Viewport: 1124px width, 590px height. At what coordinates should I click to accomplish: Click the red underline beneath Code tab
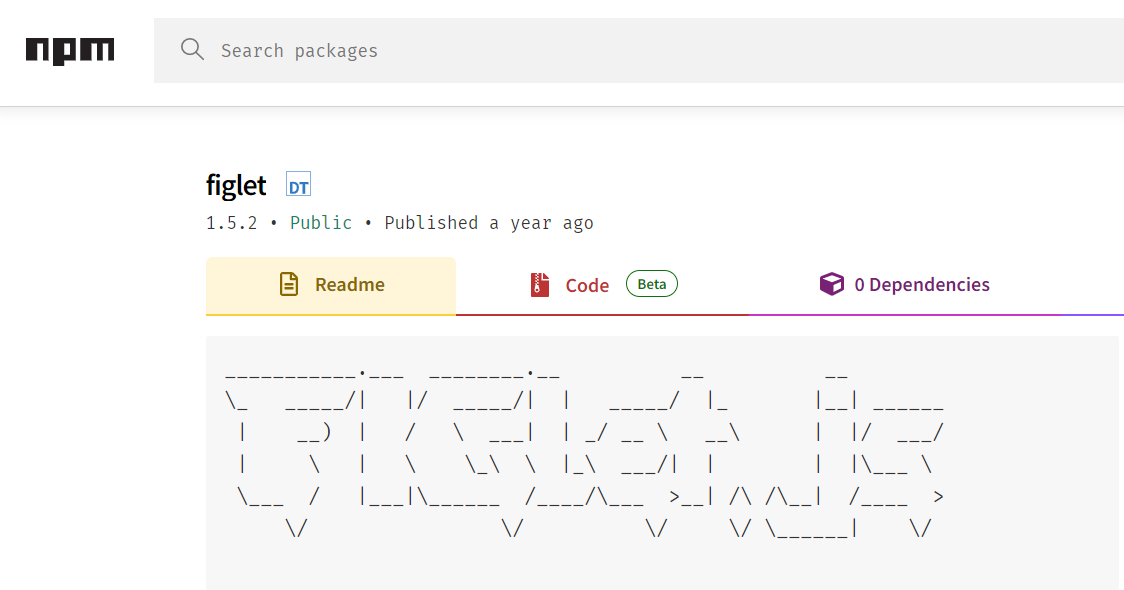point(602,314)
